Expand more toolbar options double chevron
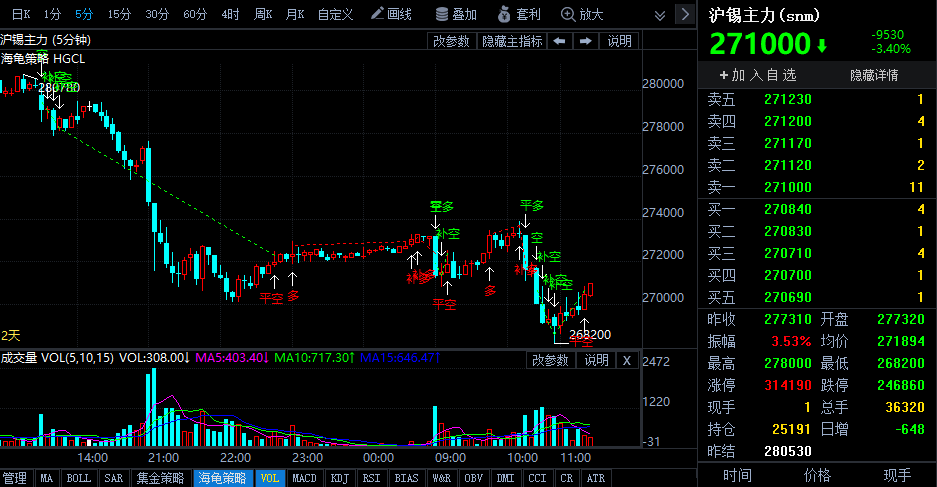 (659, 14)
